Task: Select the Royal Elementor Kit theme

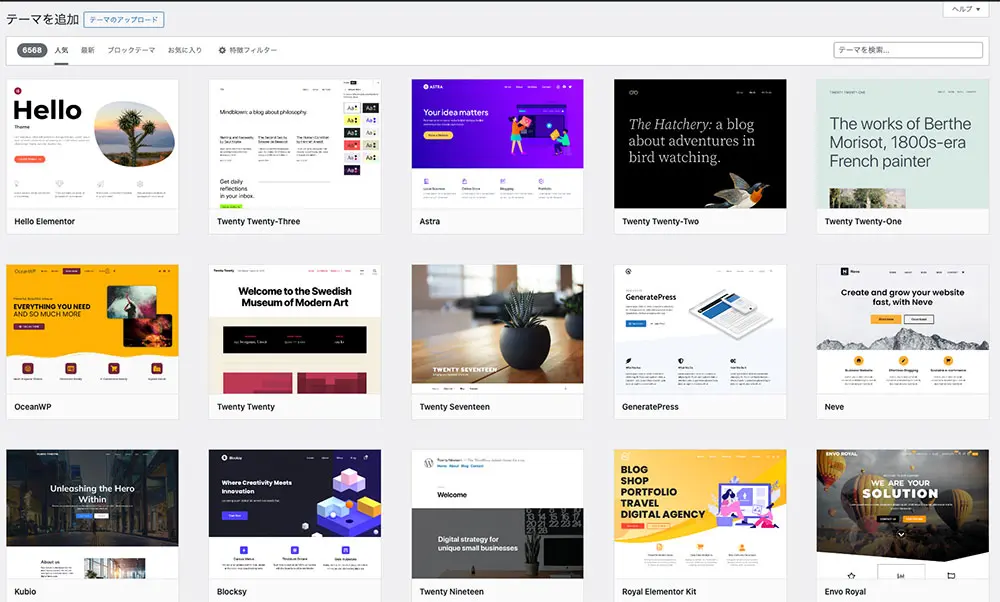Action: pos(700,514)
